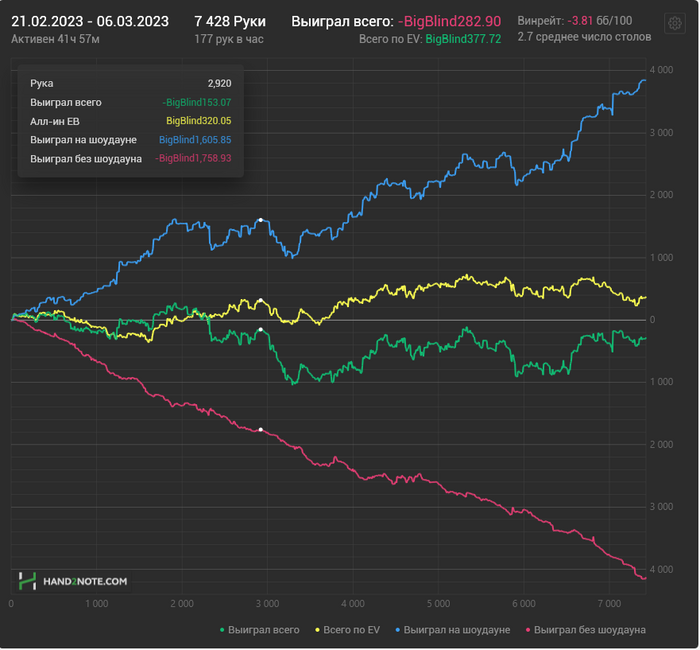Click tooltip showdown value BigBlind1,605.85

click(x=195, y=140)
